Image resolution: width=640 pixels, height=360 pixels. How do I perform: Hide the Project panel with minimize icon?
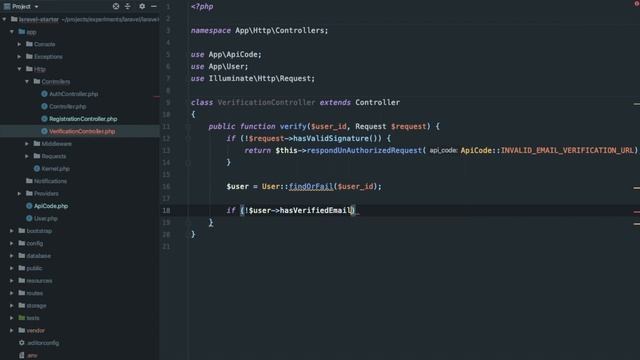pos(153,7)
